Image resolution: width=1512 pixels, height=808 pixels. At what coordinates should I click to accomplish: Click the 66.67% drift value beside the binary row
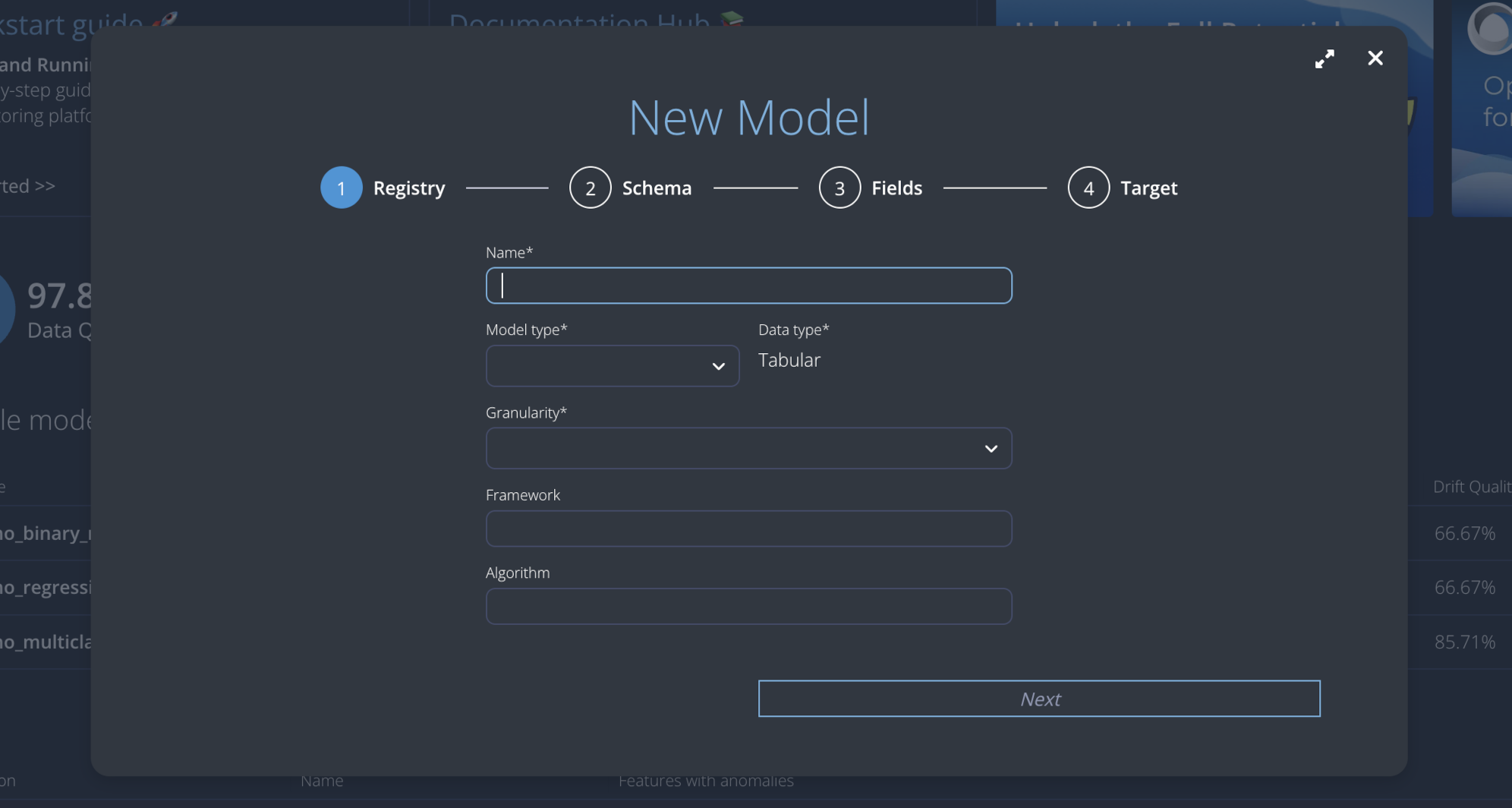click(1465, 533)
